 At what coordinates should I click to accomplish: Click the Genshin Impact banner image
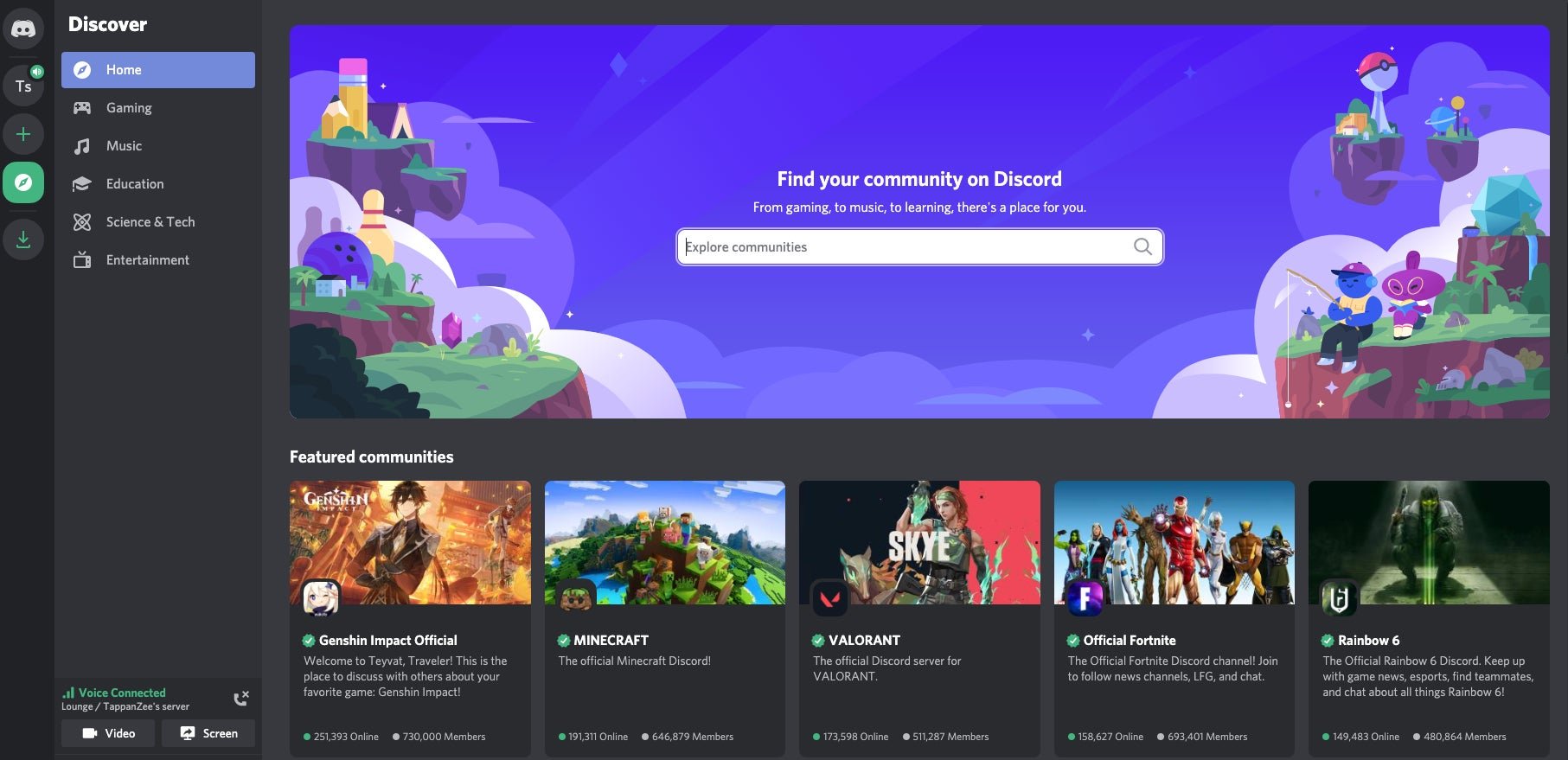tap(410, 542)
